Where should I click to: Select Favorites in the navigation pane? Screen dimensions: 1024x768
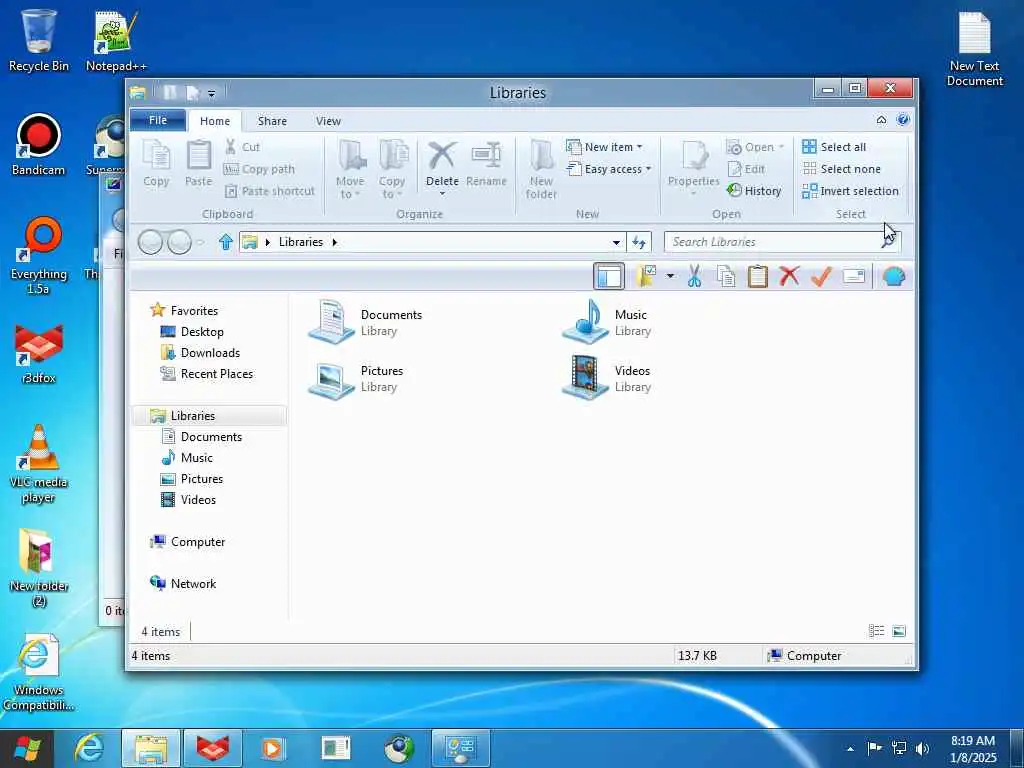[x=184, y=310]
